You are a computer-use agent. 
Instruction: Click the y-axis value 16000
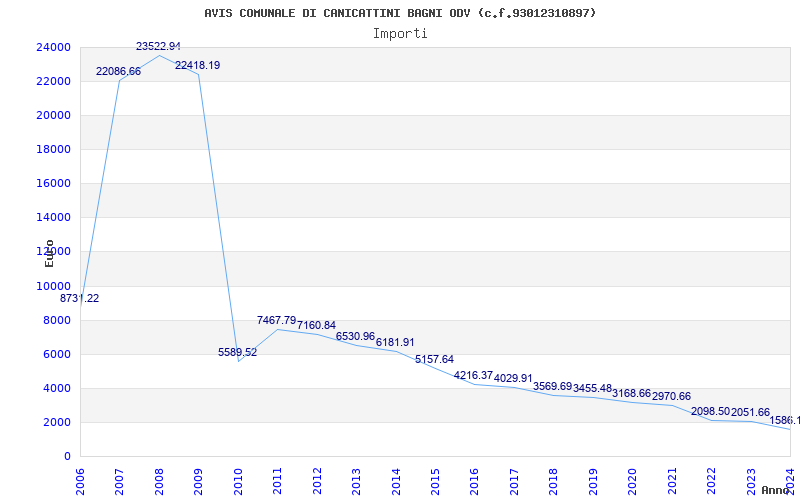coord(53,184)
